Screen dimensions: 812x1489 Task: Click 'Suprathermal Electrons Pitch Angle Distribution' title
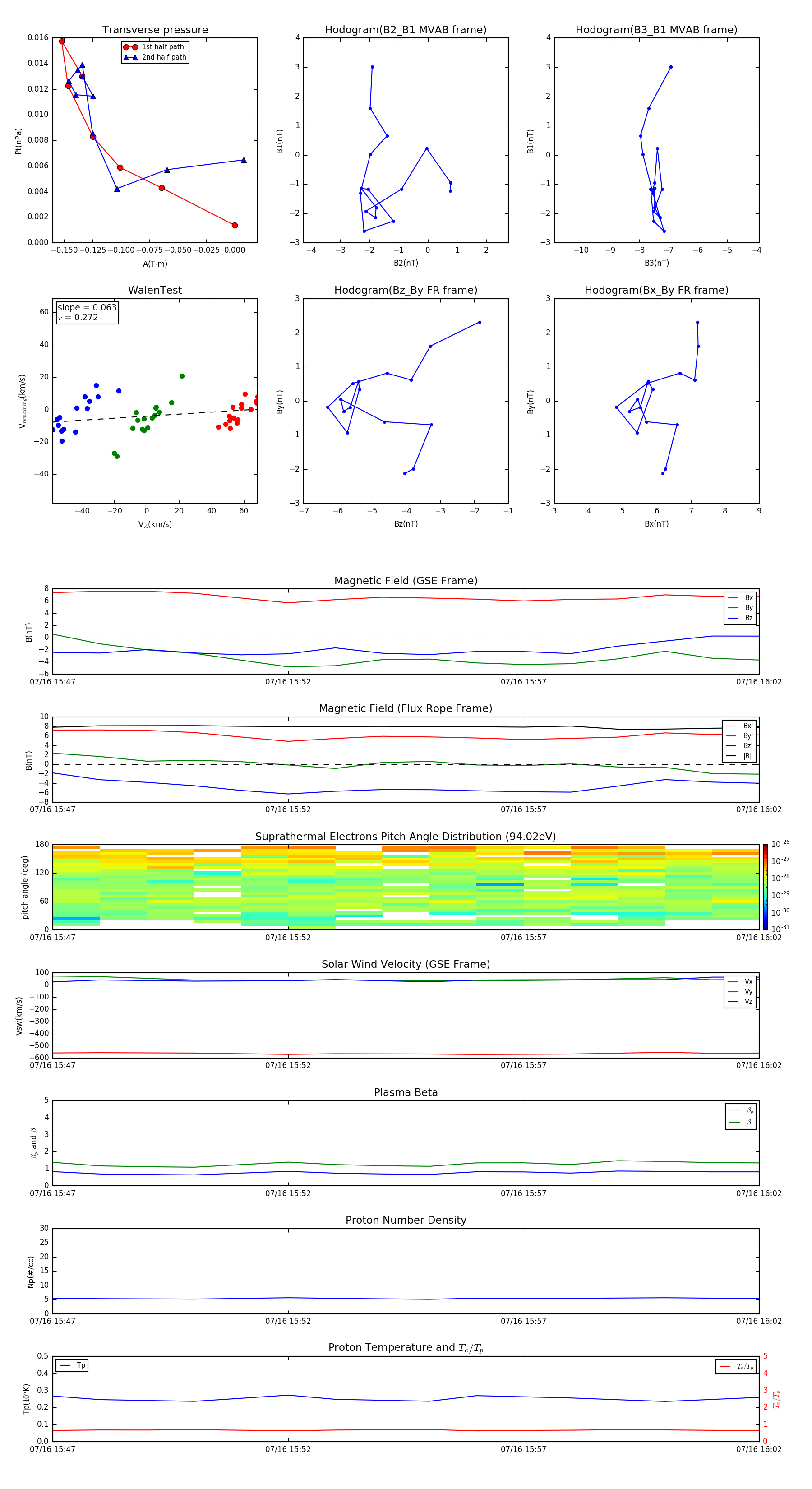[406, 837]
